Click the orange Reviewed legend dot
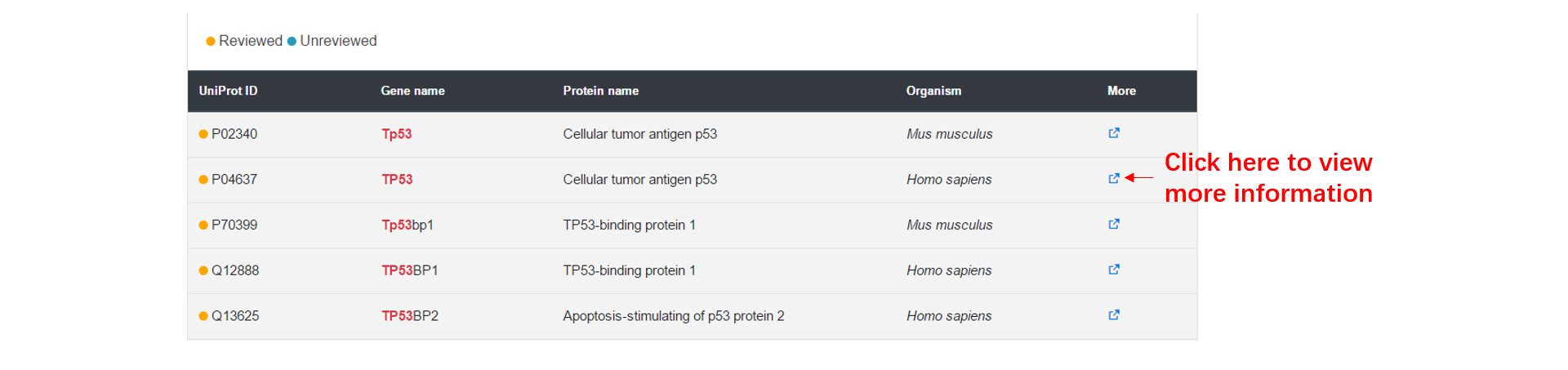This screenshot has height=370, width=1568. [211, 41]
